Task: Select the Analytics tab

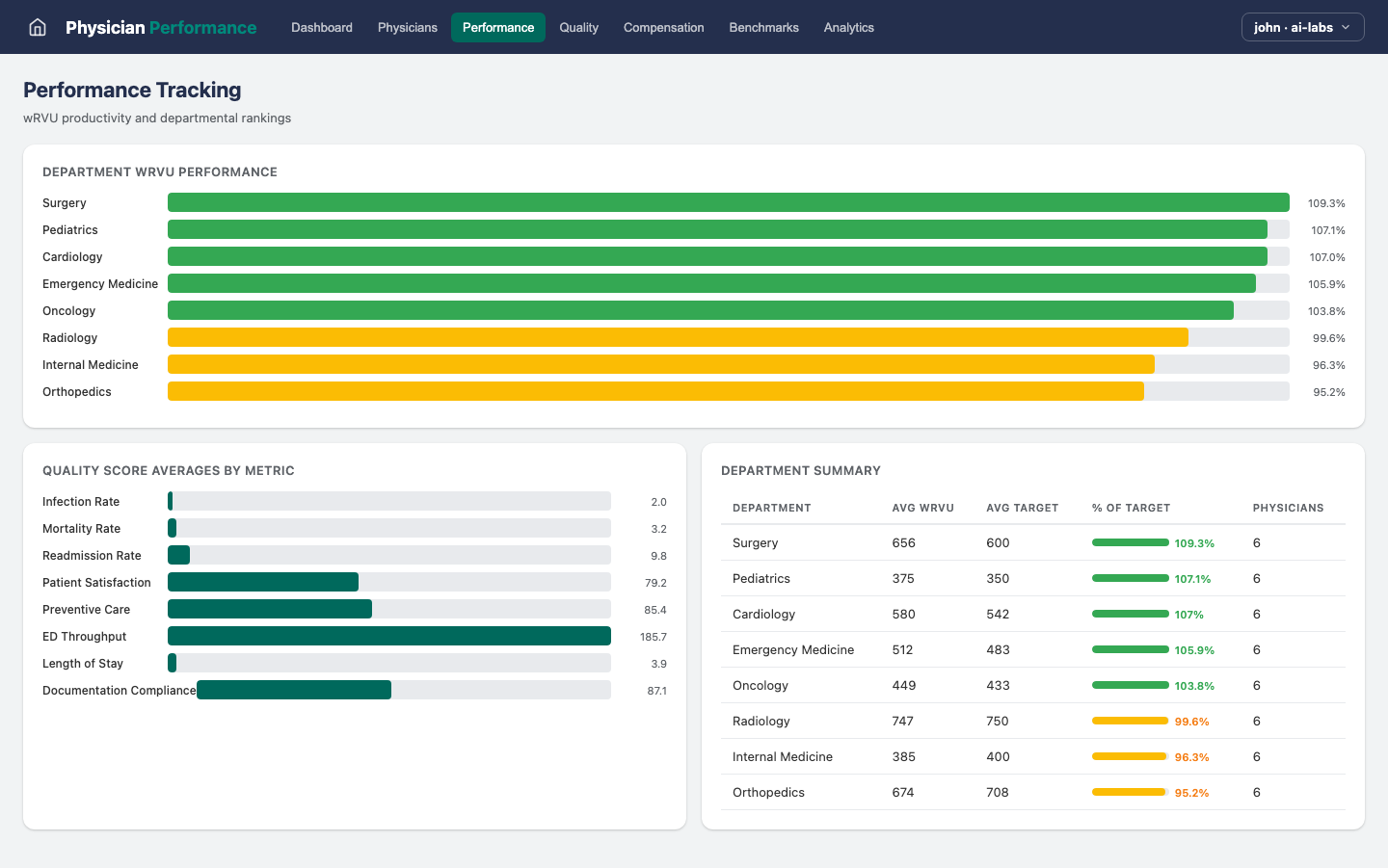Action: coord(848,27)
